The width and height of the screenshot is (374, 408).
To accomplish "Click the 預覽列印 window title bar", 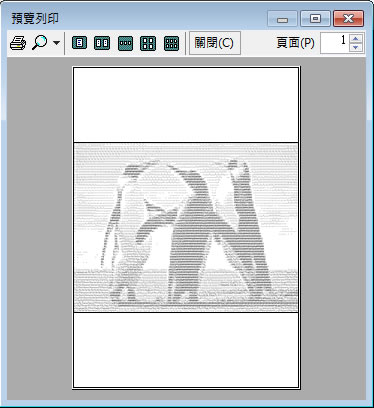I will coord(133,18).
